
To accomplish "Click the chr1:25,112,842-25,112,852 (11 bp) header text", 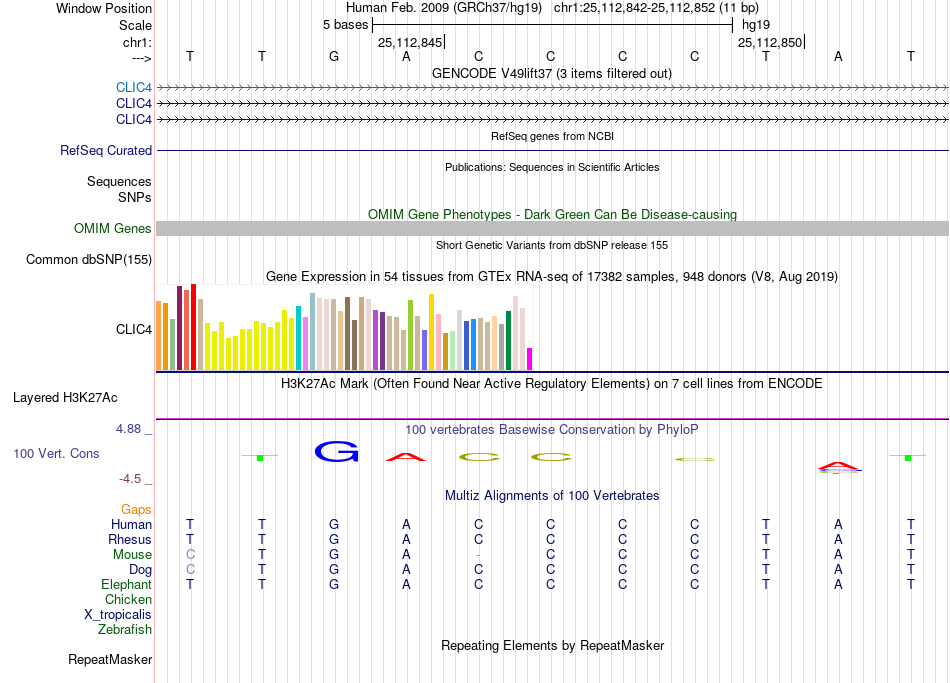I will pyautogui.click(x=656, y=8).
